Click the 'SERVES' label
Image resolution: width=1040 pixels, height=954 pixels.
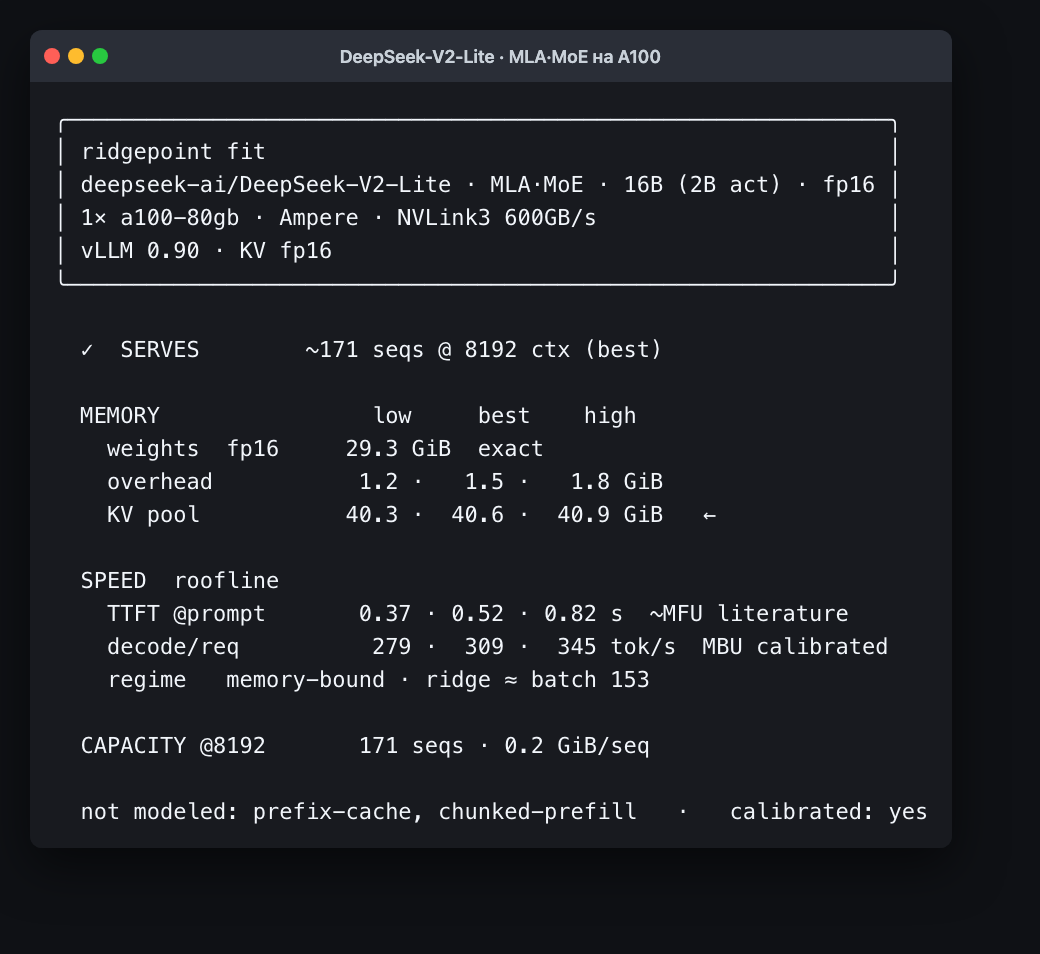coord(160,350)
